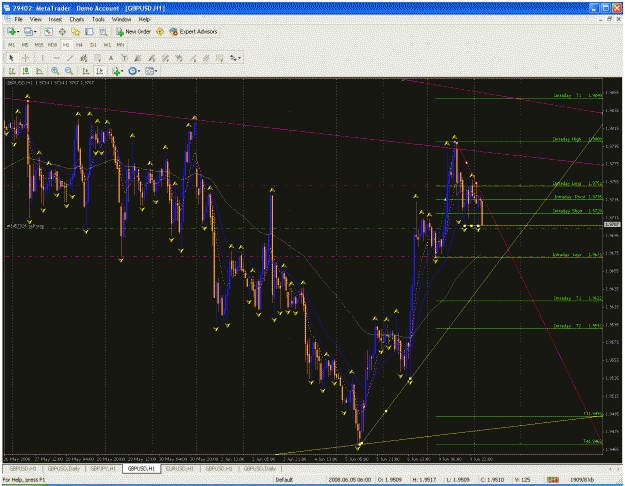Select the arrow Cursor tool
This screenshot has height=486, width=625.
pos(12,58)
